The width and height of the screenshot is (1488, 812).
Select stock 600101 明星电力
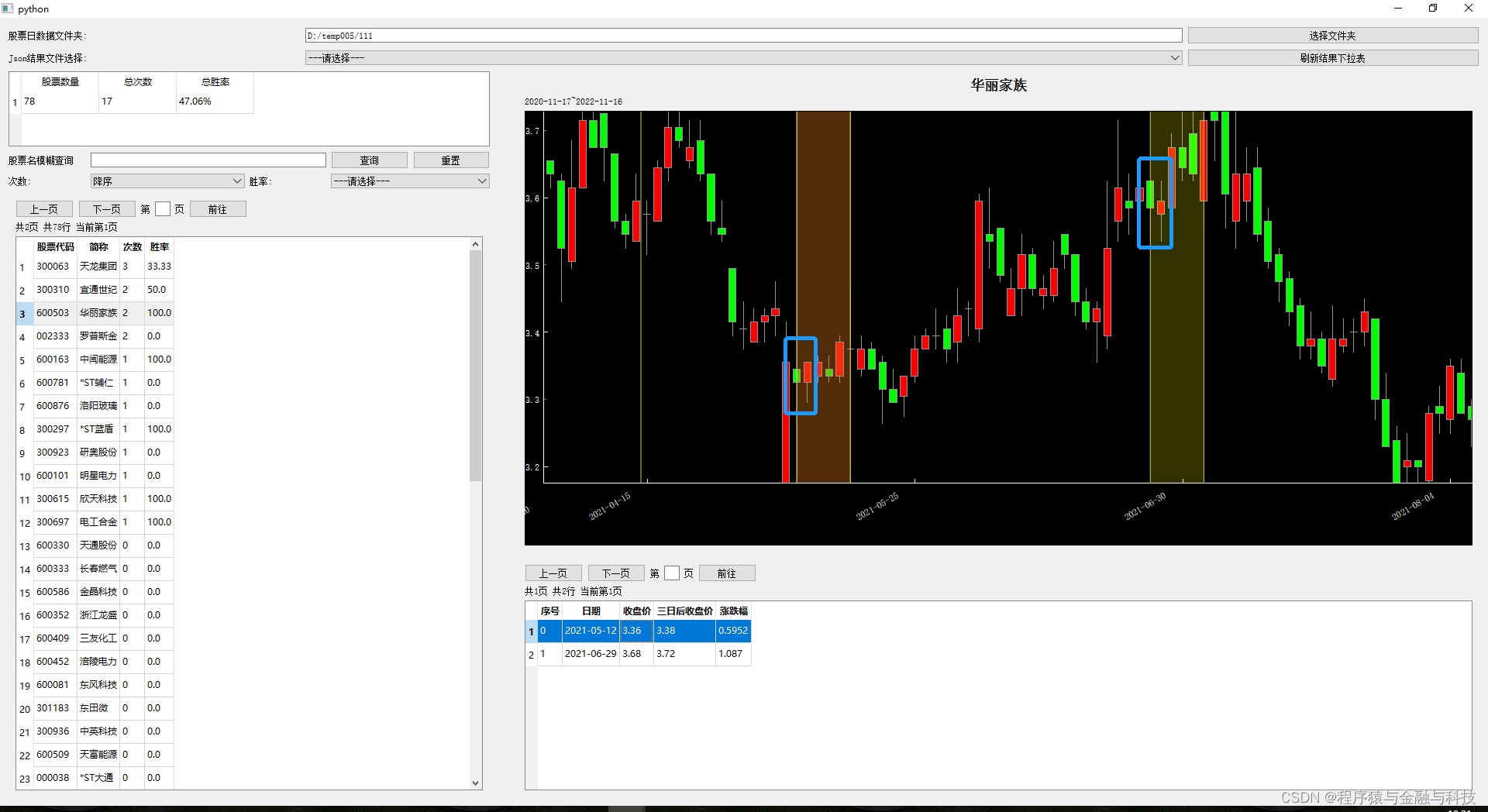96,476
